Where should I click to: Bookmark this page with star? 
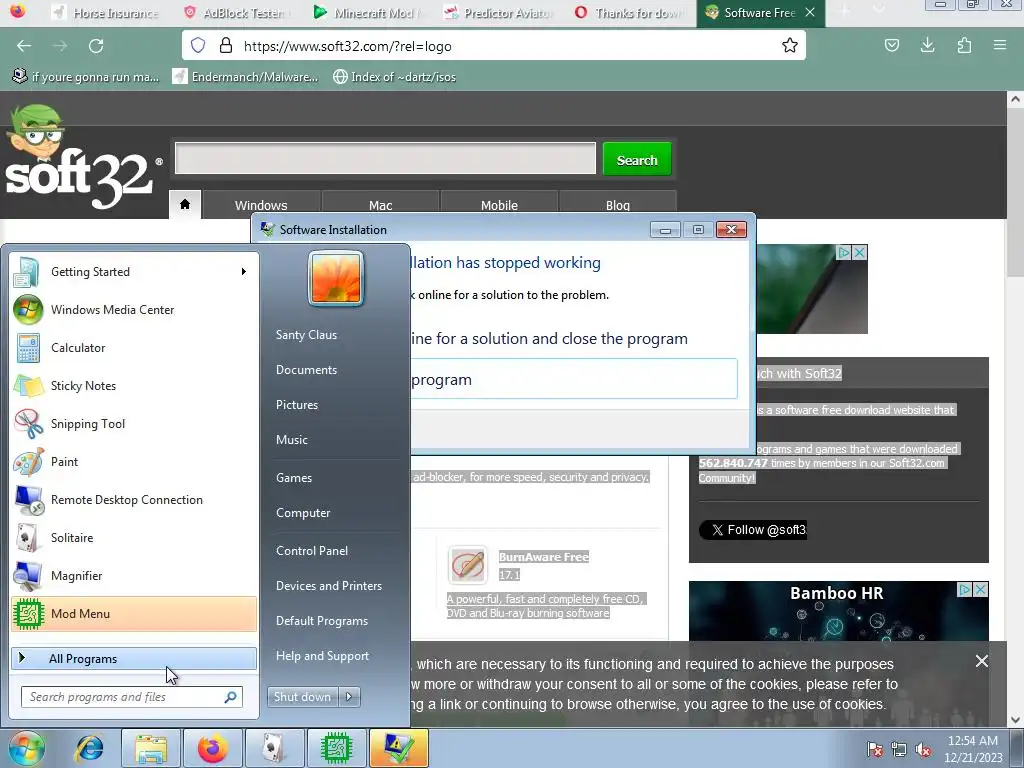click(x=790, y=46)
